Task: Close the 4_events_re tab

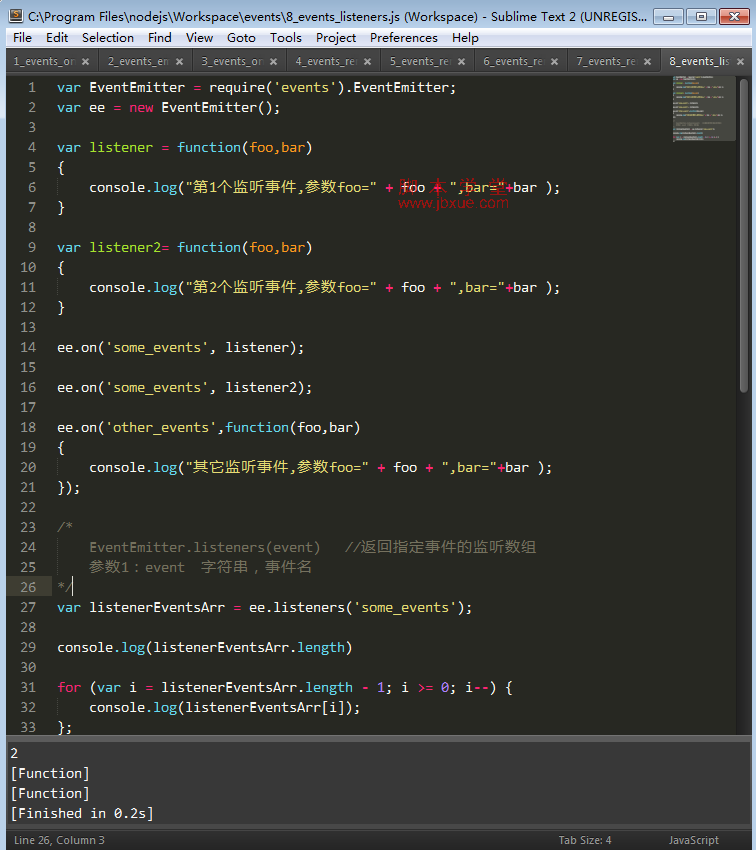Action: pyautogui.click(x=367, y=62)
